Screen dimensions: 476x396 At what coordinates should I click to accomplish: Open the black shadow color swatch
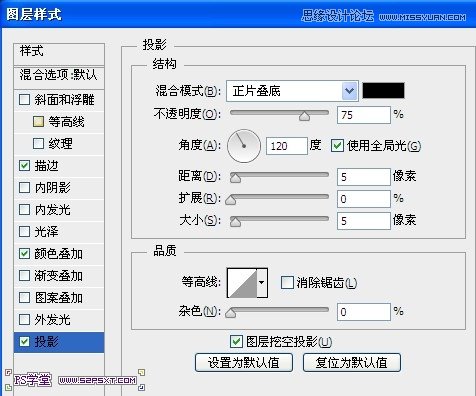click(383, 91)
